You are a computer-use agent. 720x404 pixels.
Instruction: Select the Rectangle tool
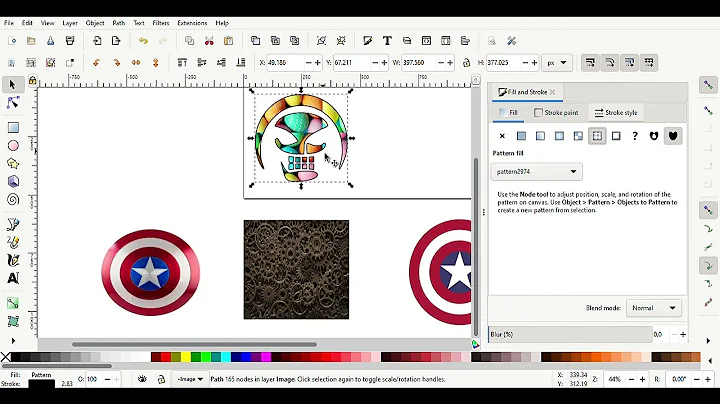pyautogui.click(x=13, y=127)
